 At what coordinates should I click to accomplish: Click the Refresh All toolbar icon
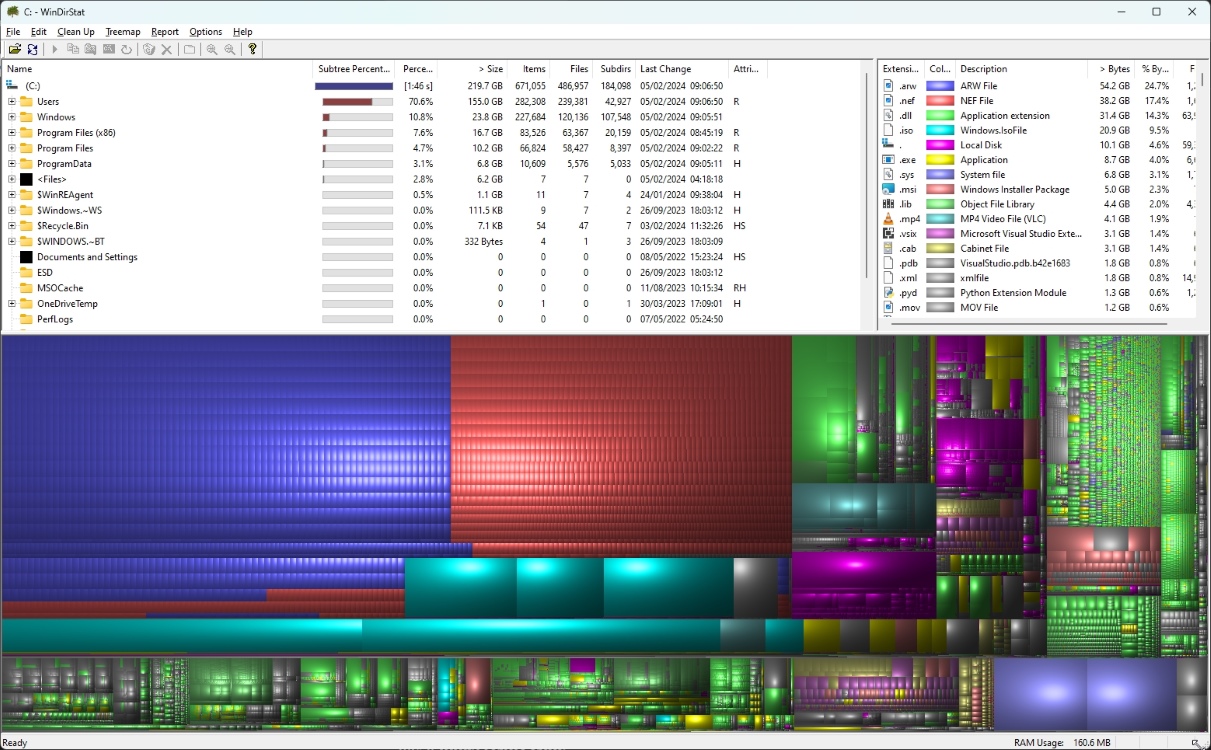(x=32, y=49)
